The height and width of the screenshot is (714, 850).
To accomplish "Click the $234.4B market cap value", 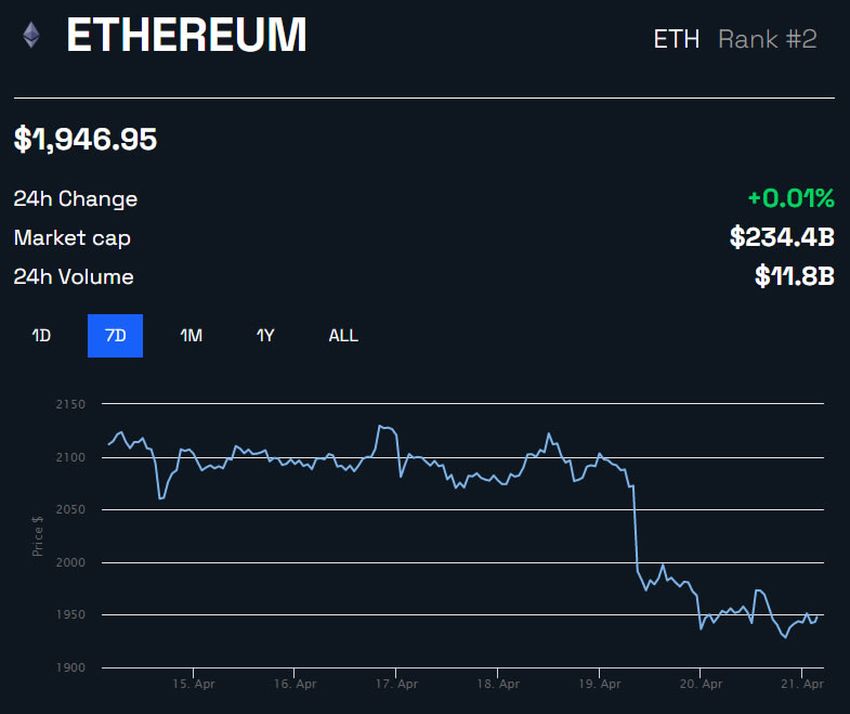I will click(782, 237).
